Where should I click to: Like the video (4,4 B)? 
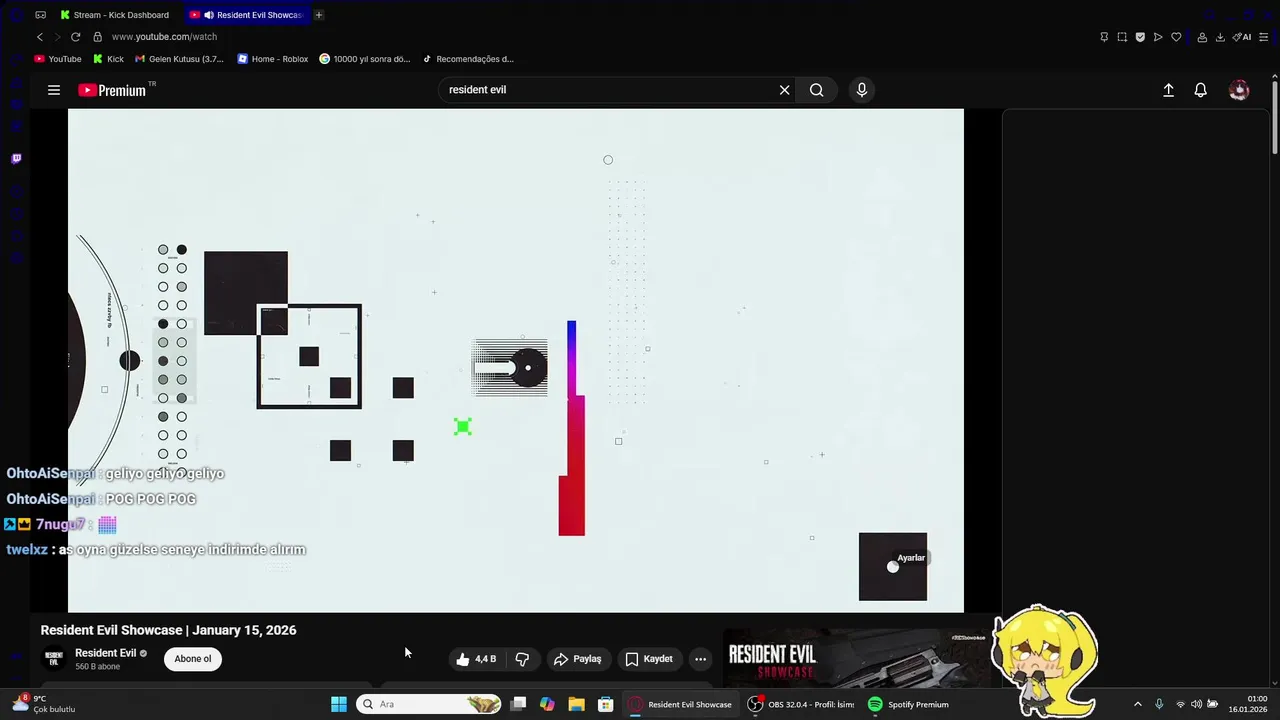(476, 659)
